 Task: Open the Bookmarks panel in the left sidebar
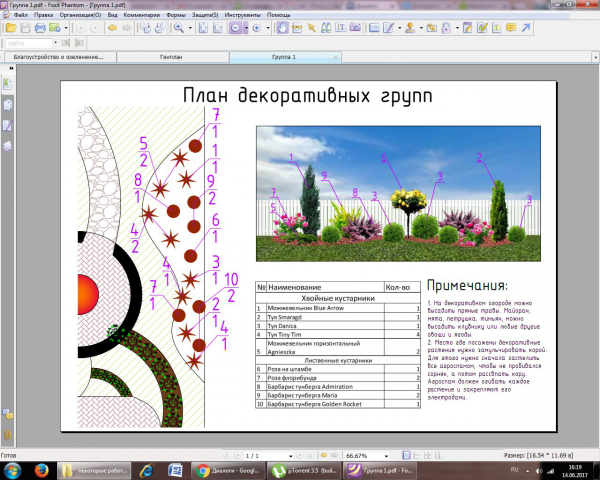tap(8, 84)
